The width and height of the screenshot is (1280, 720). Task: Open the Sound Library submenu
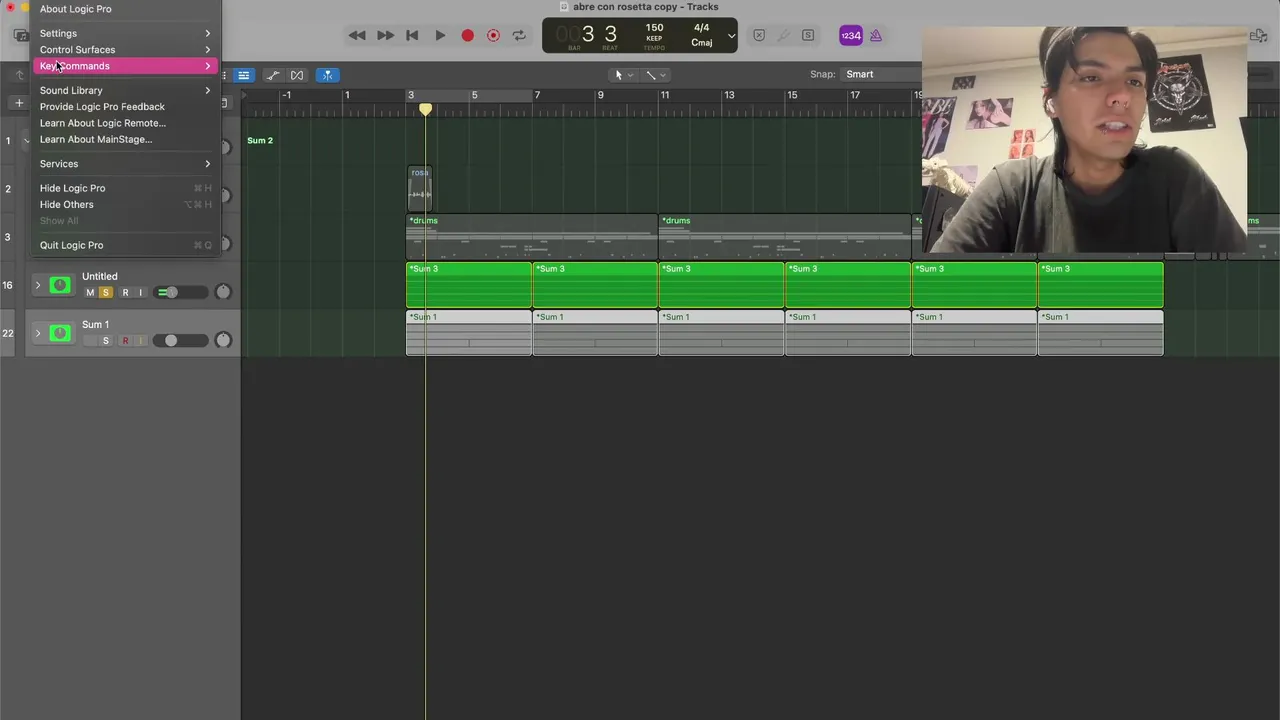(125, 90)
